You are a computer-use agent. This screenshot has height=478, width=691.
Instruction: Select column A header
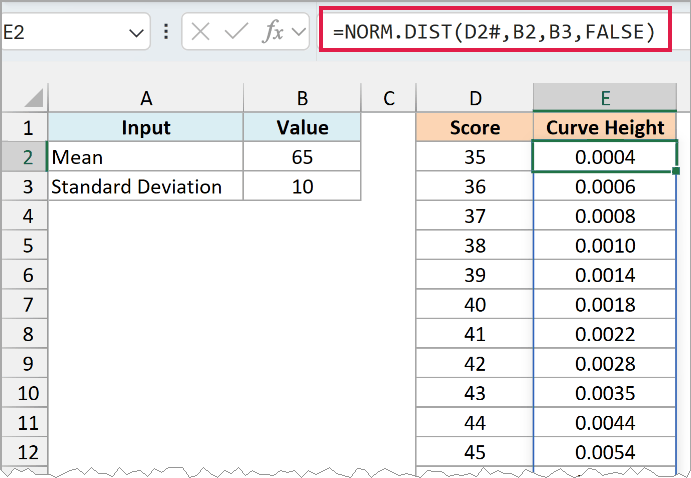click(x=146, y=98)
